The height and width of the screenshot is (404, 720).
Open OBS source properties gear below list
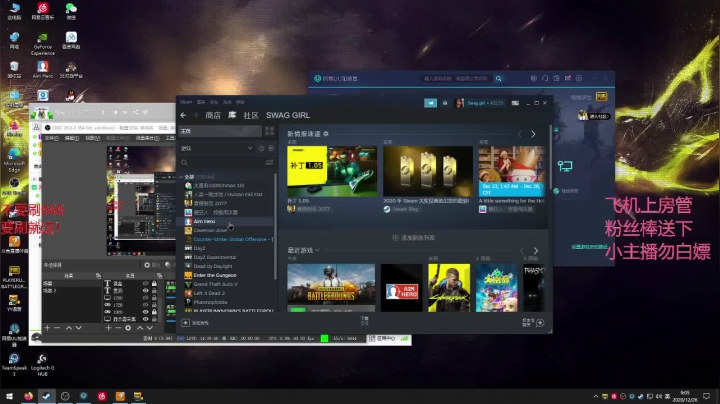tap(128, 328)
